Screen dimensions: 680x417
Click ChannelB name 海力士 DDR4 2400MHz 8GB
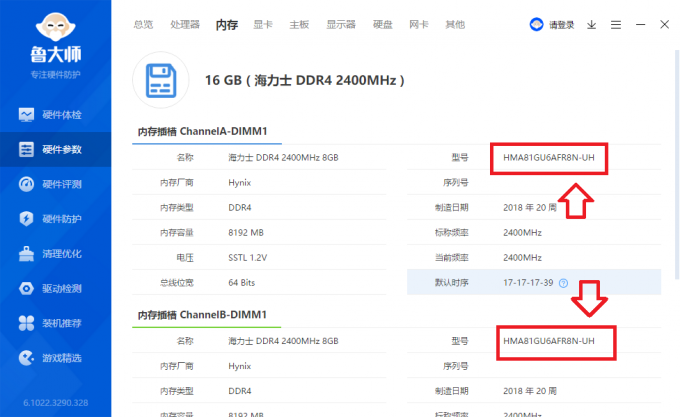(283, 341)
